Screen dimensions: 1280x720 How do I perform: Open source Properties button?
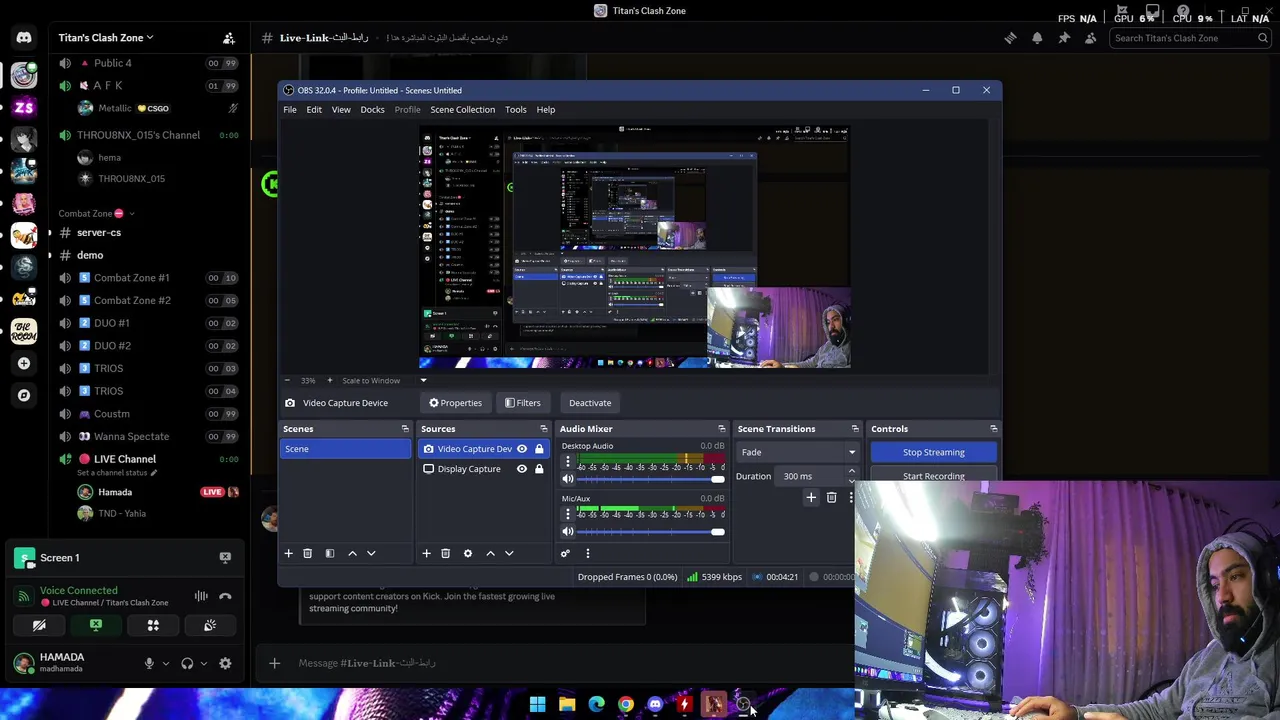(x=456, y=403)
